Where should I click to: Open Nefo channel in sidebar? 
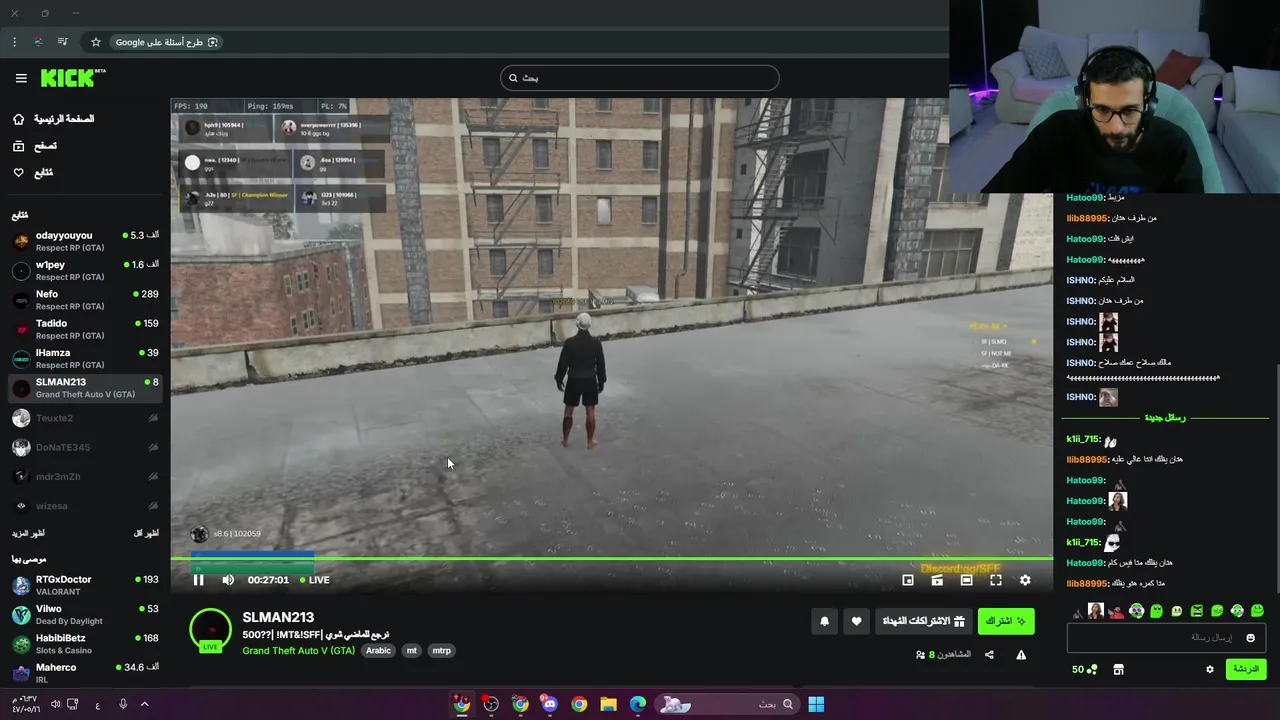[85, 300]
